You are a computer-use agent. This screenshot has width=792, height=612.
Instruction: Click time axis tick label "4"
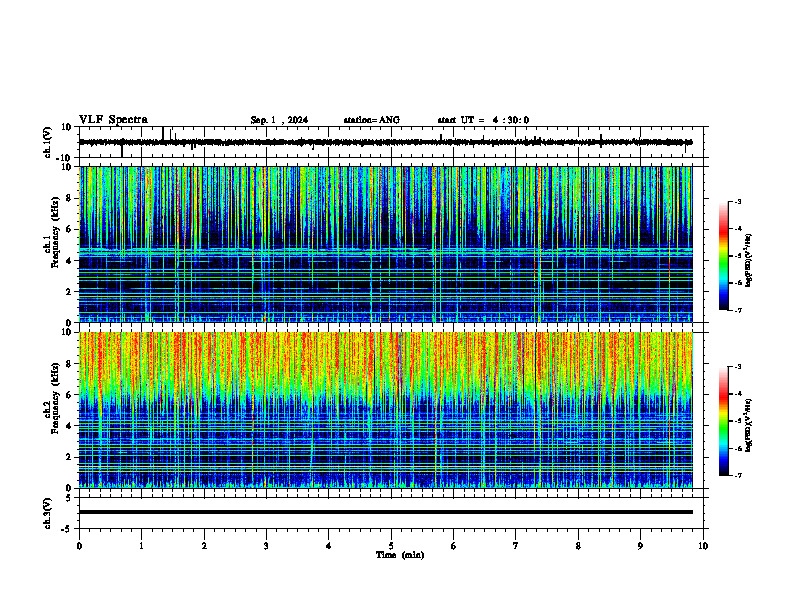click(x=329, y=546)
